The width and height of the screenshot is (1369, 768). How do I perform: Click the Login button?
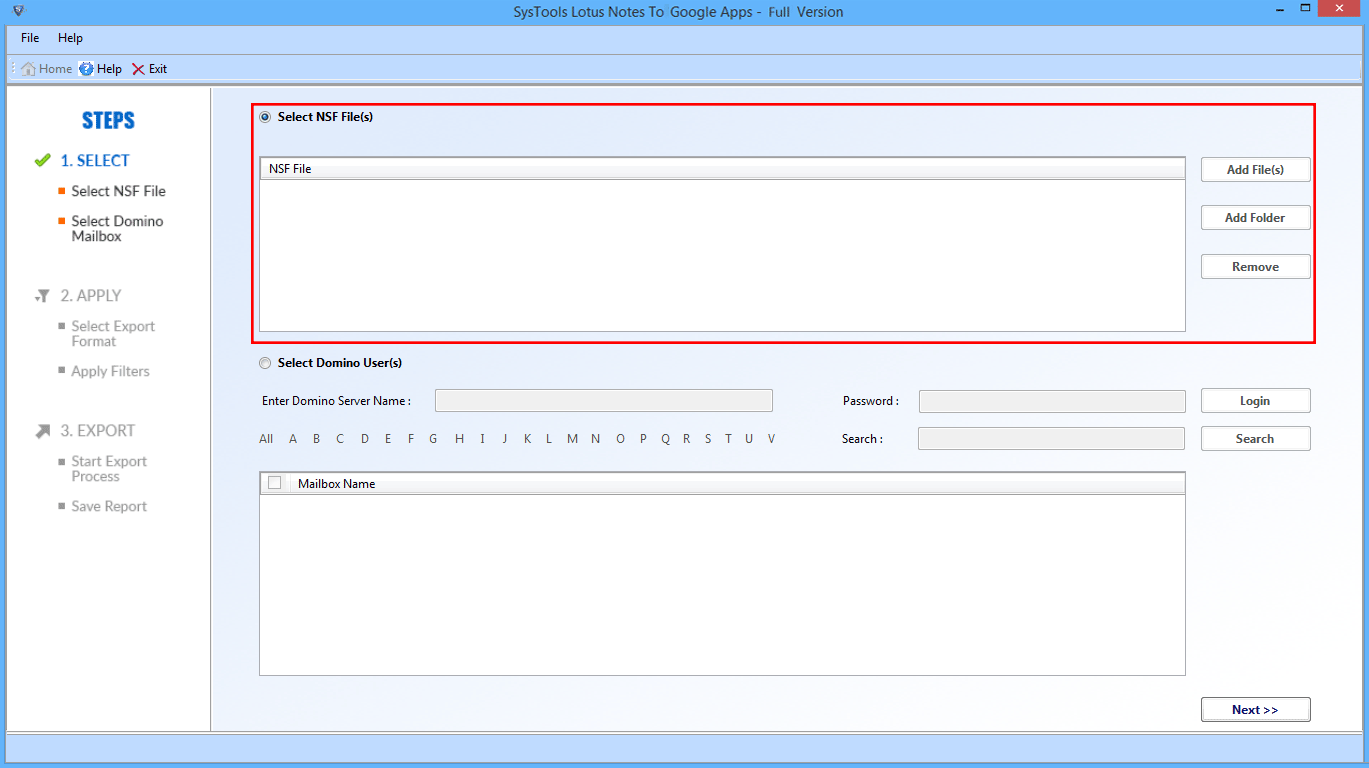pos(1255,400)
